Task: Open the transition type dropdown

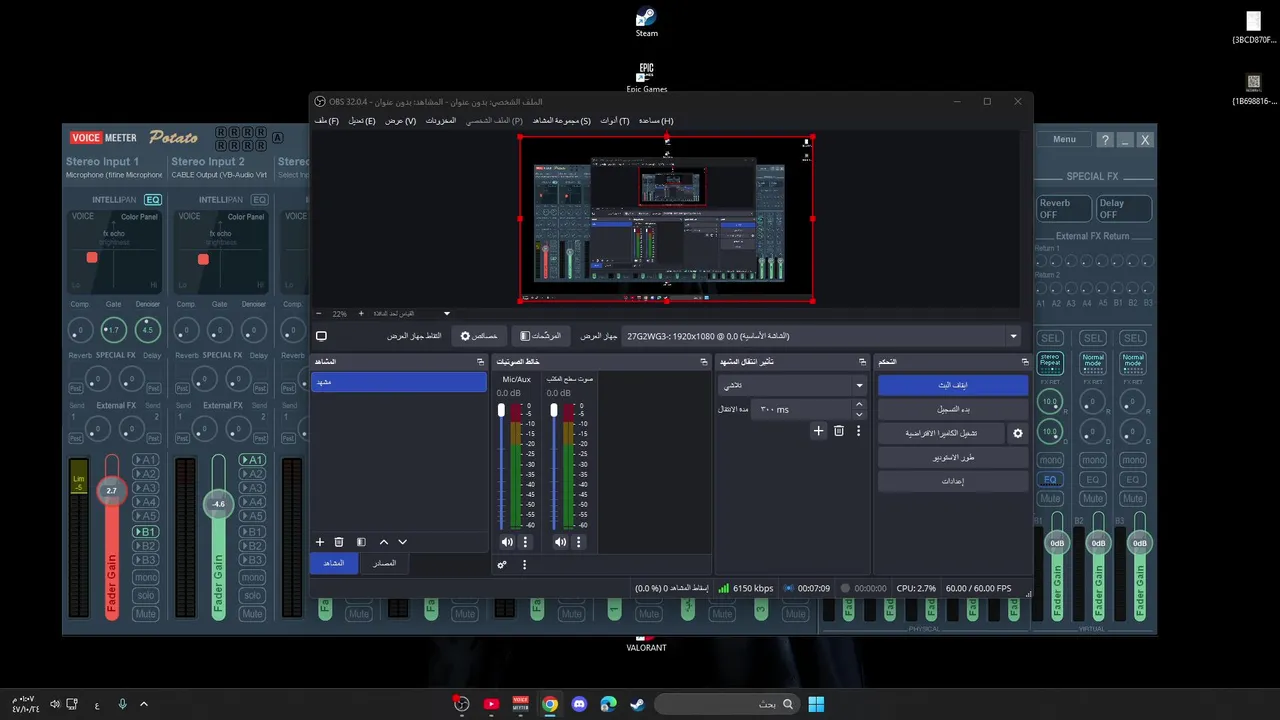Action: pyautogui.click(x=793, y=385)
